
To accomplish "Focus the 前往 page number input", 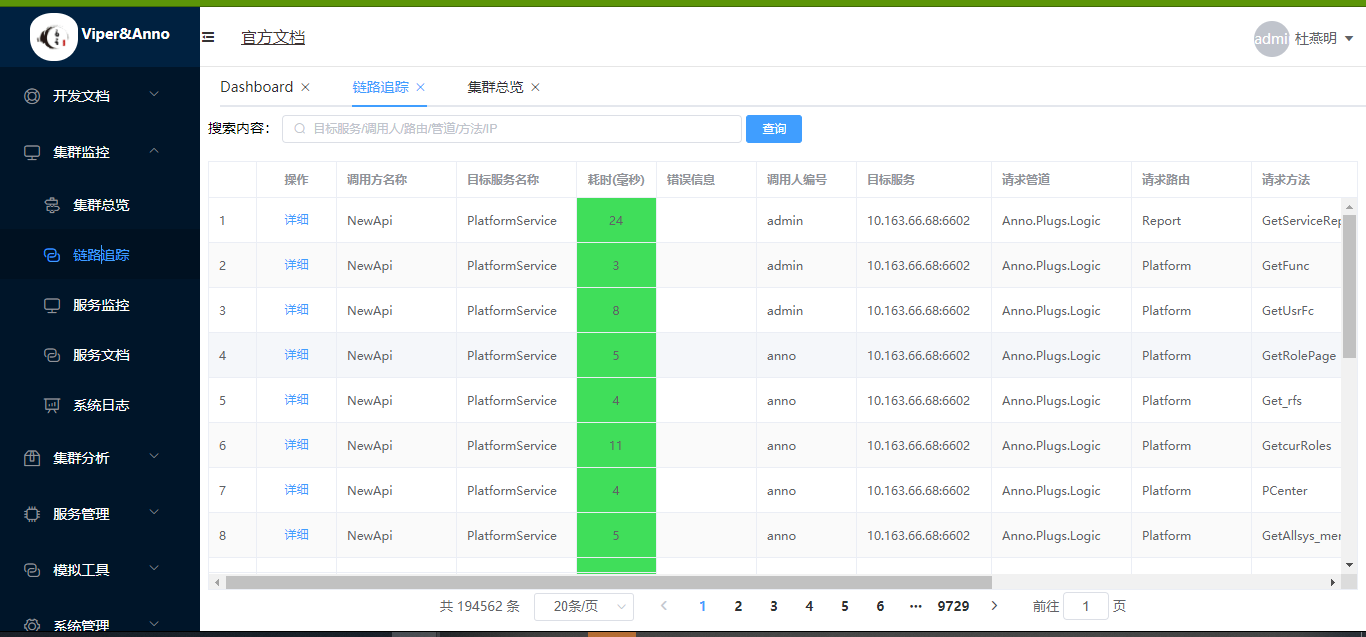I will pyautogui.click(x=1085, y=606).
